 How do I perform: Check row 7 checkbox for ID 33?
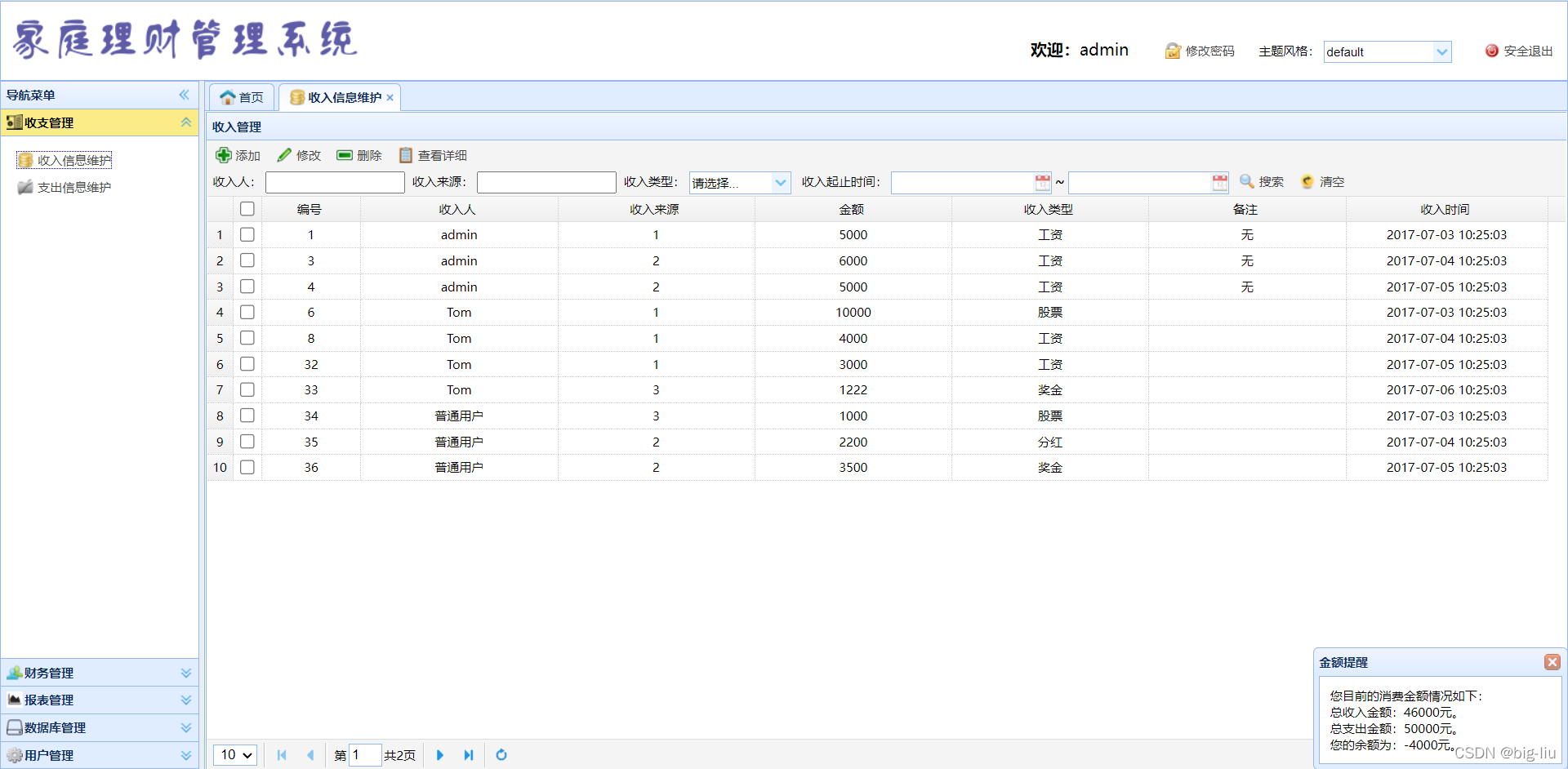247,389
